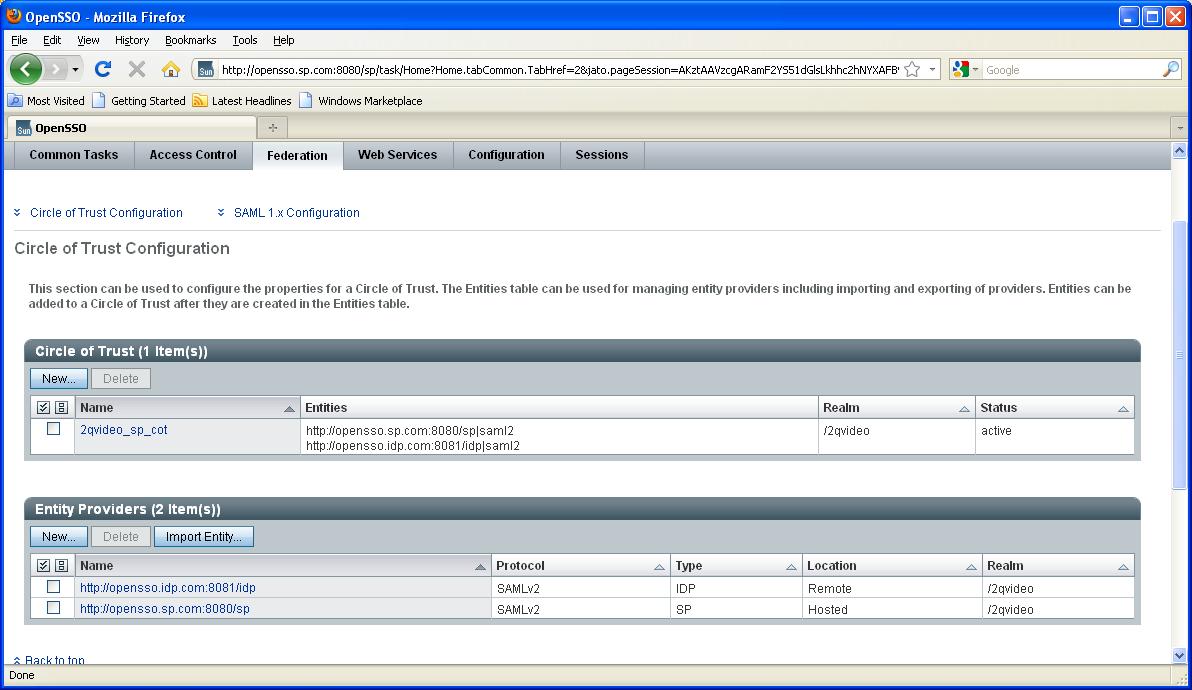The image size is (1192, 690).
Task: Click the stop loading X icon
Action: pos(137,69)
